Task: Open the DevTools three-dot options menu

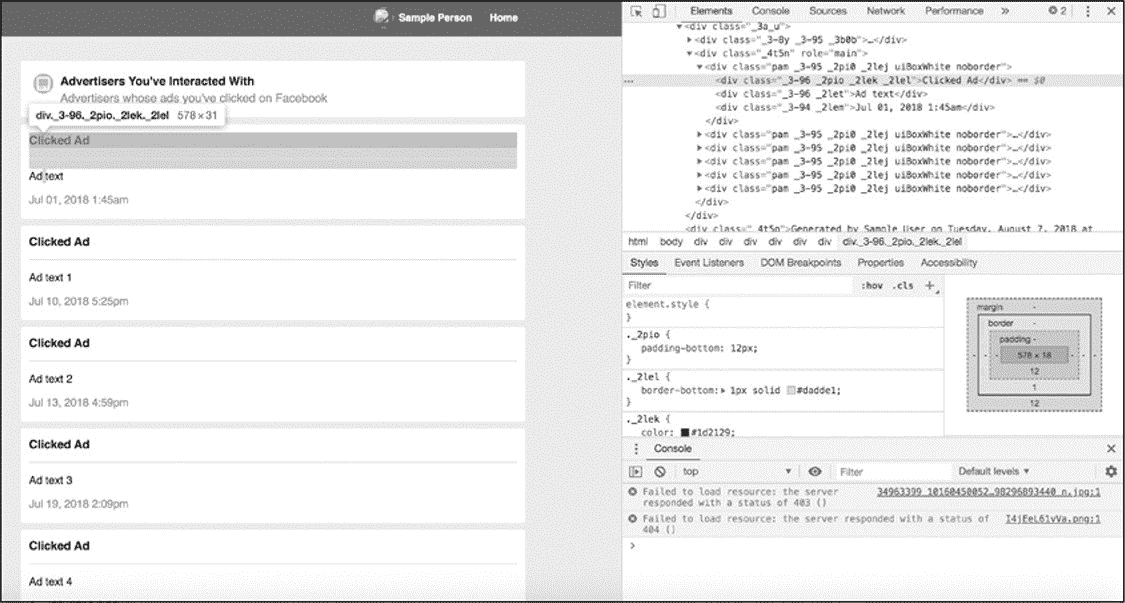Action: [x=1088, y=11]
